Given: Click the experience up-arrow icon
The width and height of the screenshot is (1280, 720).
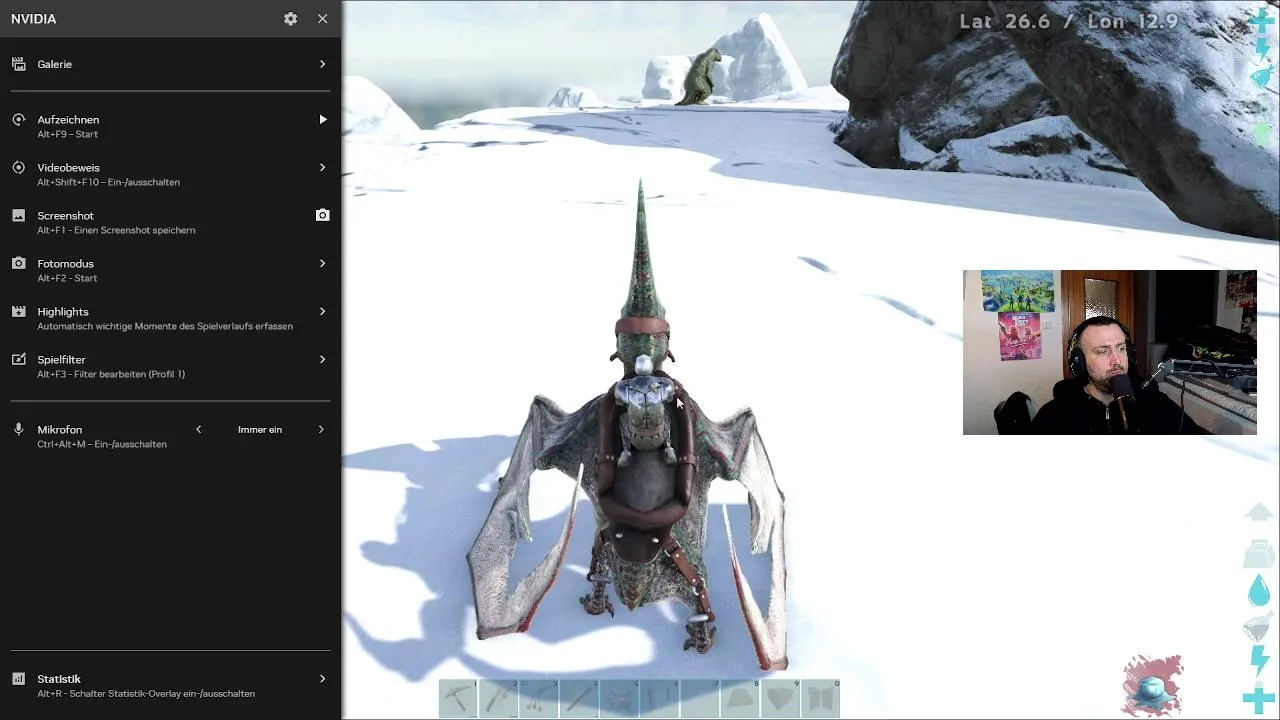Looking at the screenshot, I should tap(1260, 512).
